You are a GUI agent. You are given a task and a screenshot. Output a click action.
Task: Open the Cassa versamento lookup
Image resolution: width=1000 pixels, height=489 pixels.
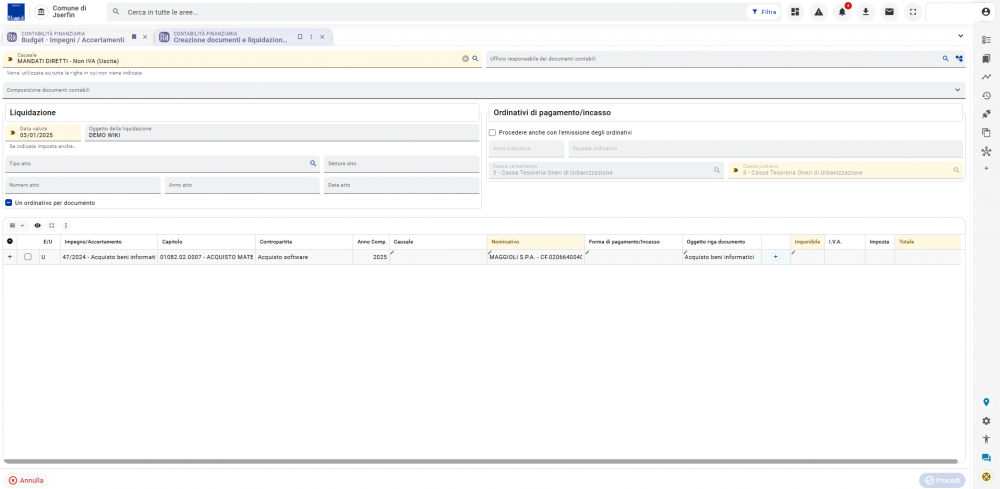(x=717, y=170)
